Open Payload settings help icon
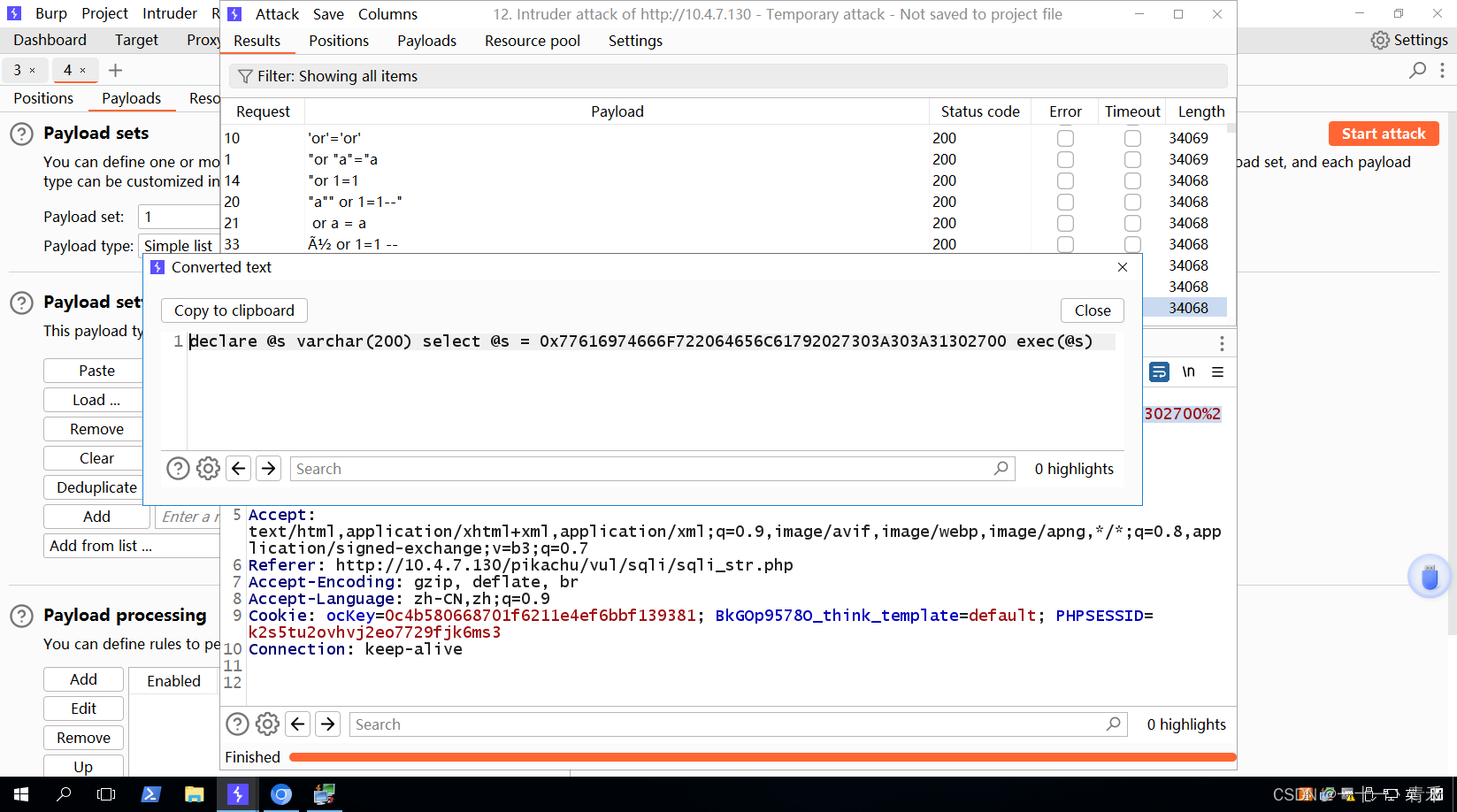 pyautogui.click(x=21, y=303)
